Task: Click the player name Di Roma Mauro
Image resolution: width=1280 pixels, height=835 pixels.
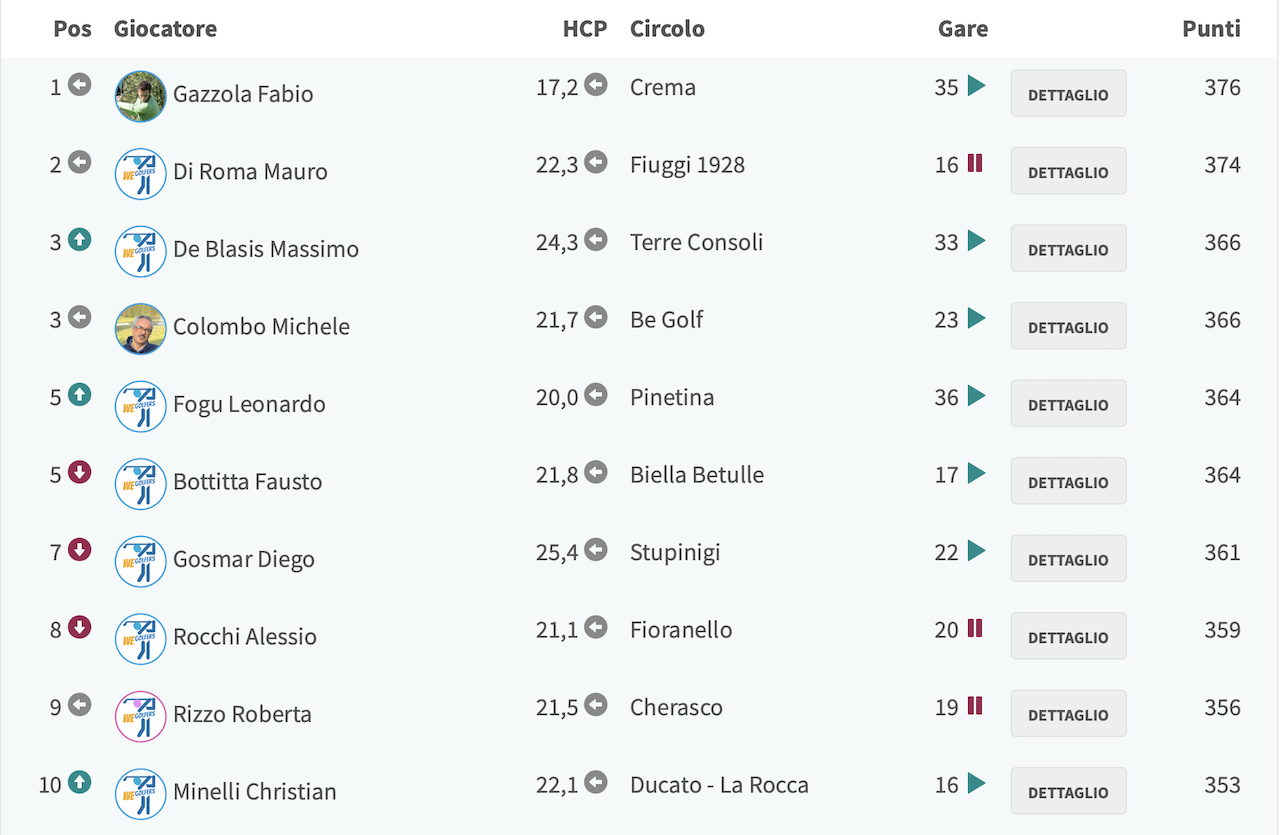Action: pyautogui.click(x=250, y=171)
